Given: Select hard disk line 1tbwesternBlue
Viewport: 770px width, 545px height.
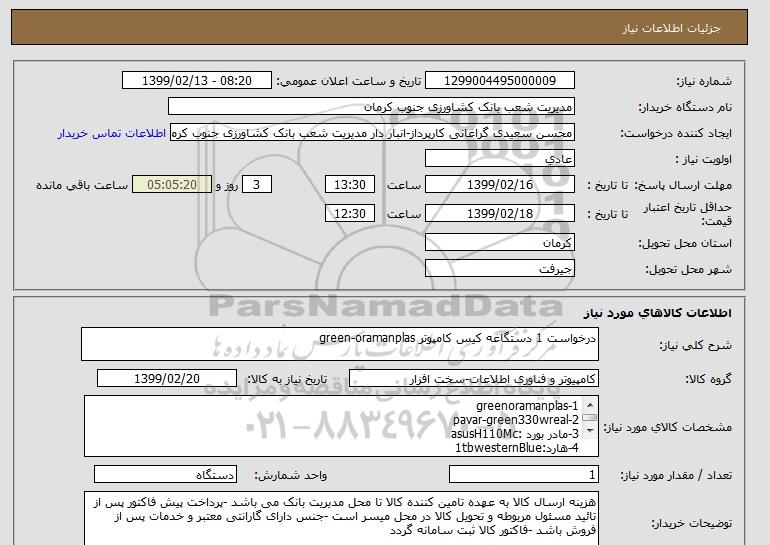Looking at the screenshot, I should pyautogui.click(x=517, y=448).
